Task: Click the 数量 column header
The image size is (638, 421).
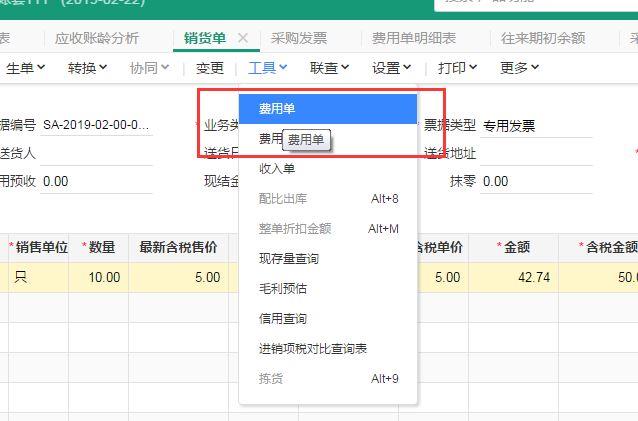Action: click(98, 247)
